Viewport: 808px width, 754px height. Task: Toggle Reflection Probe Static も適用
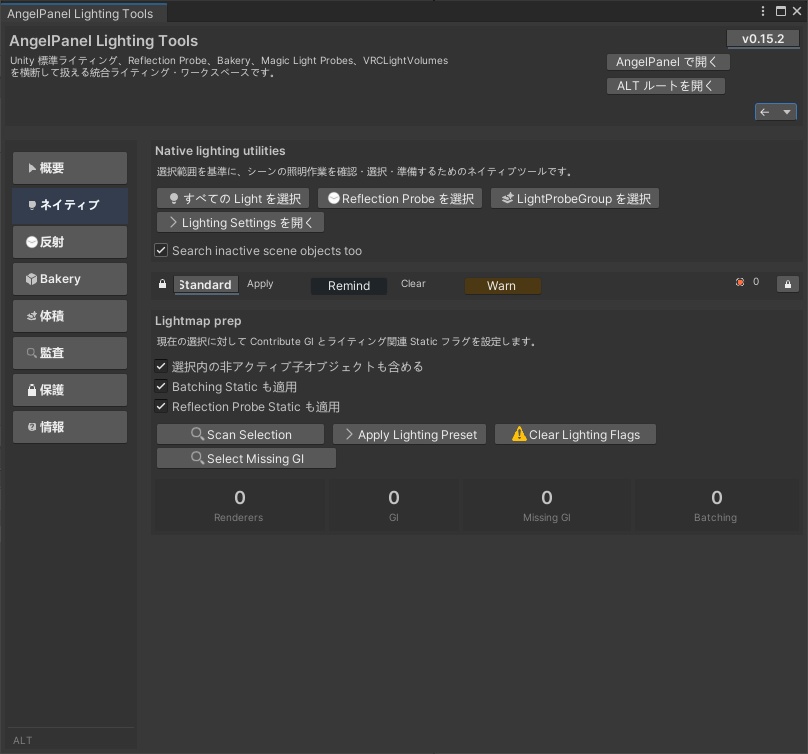click(161, 407)
